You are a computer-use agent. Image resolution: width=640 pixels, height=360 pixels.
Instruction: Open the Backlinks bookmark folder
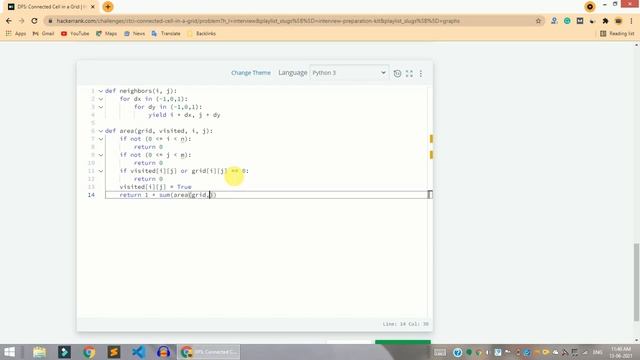(201, 33)
